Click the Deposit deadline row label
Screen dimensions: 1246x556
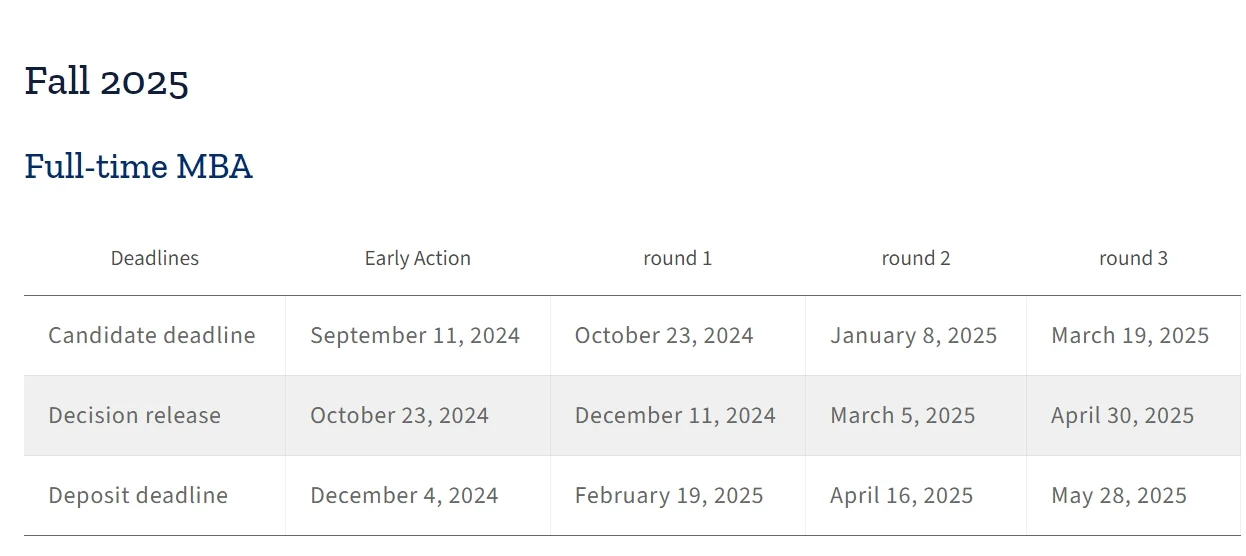138,495
